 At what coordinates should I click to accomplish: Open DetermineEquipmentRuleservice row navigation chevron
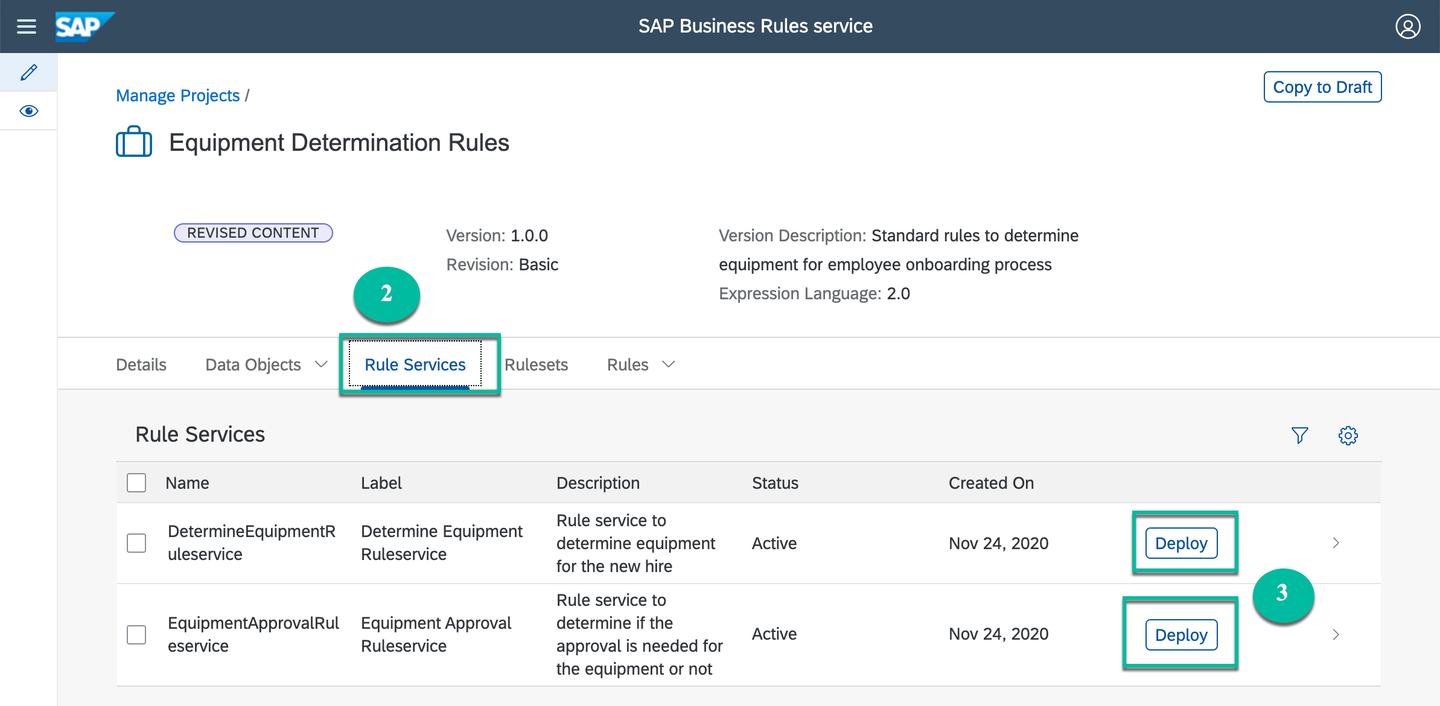tap(1336, 543)
